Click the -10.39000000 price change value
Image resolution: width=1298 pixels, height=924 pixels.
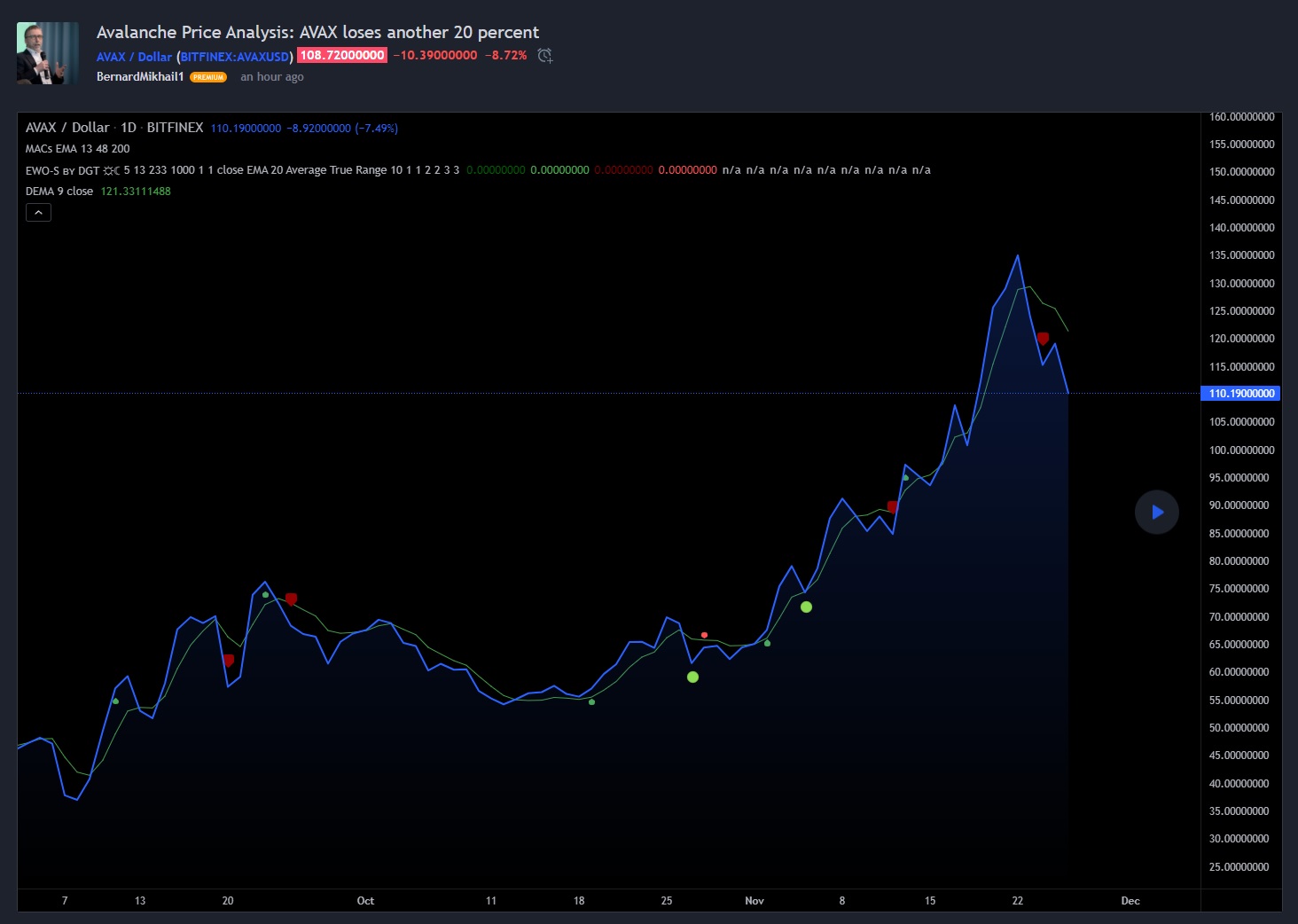point(435,55)
